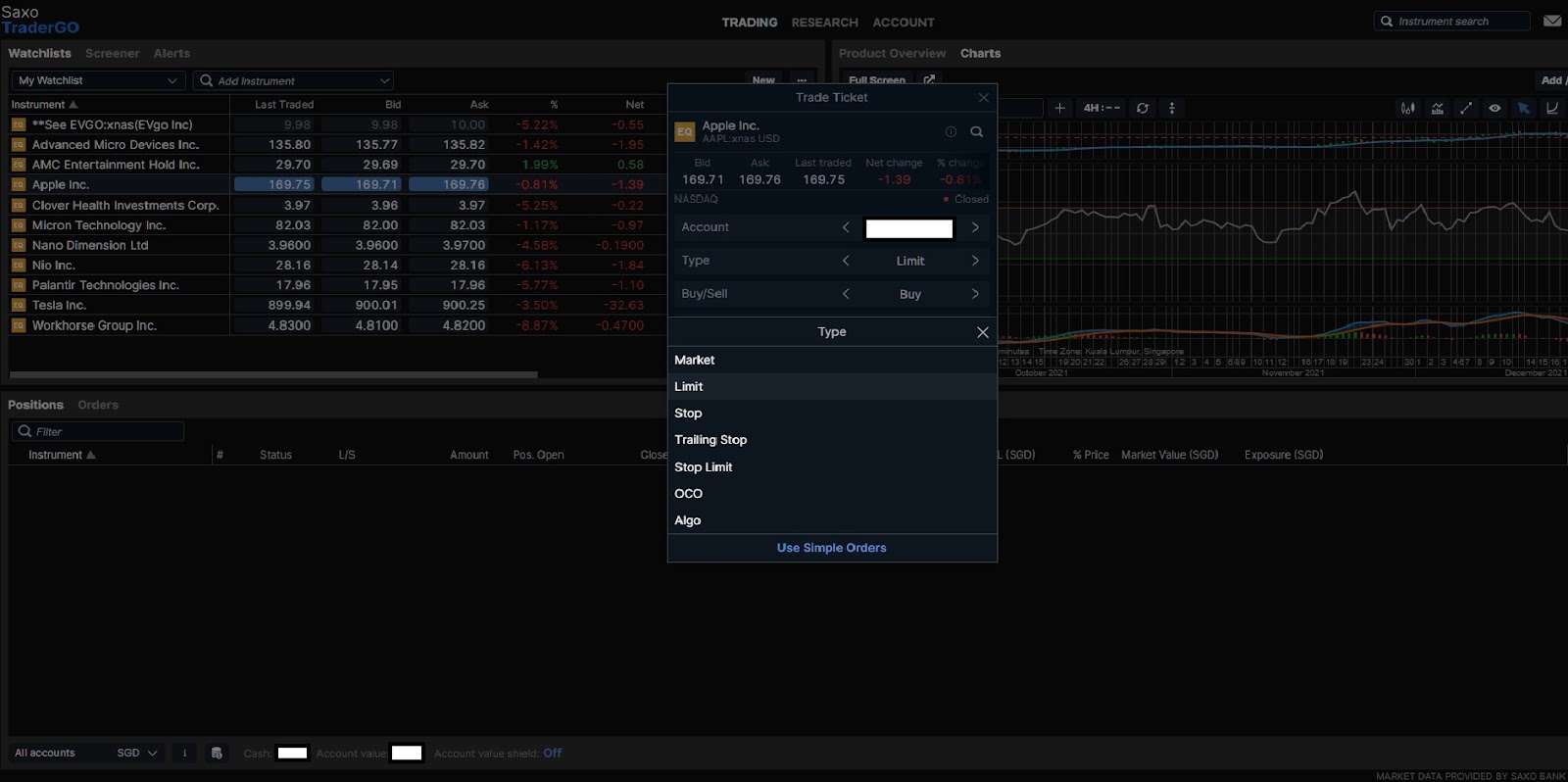
Task: Switch to the Screener tab
Action: pos(112,54)
